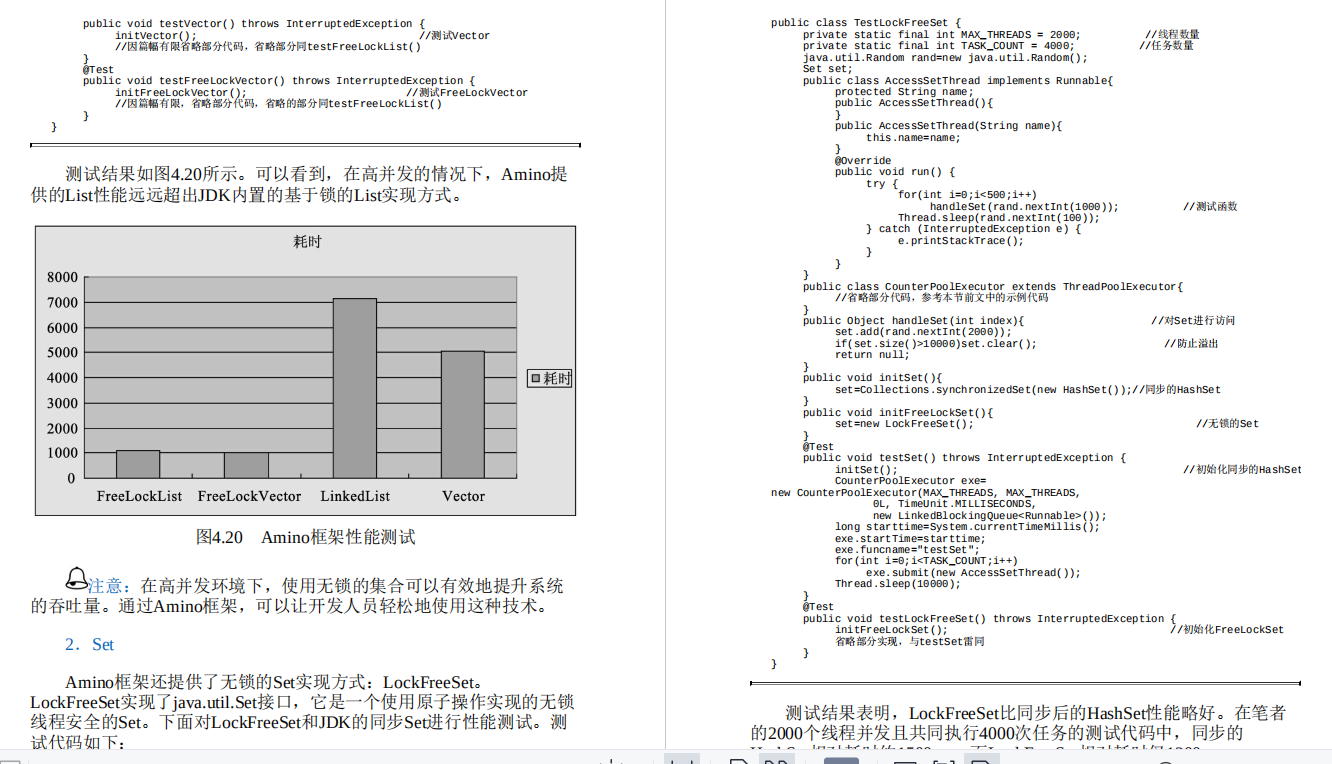Click the class AccessSetThread implements Runnable line

point(958,81)
